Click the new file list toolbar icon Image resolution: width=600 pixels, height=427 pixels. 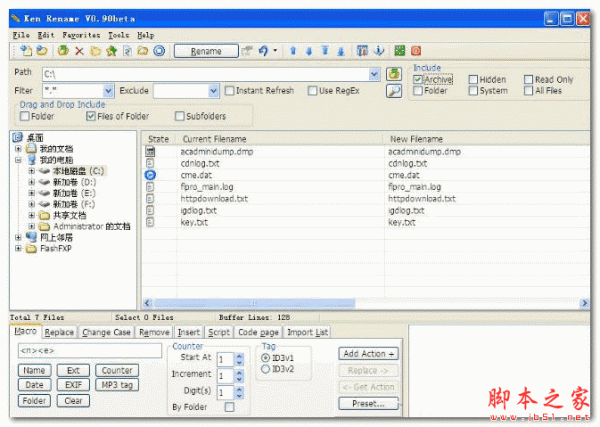click(x=26, y=51)
